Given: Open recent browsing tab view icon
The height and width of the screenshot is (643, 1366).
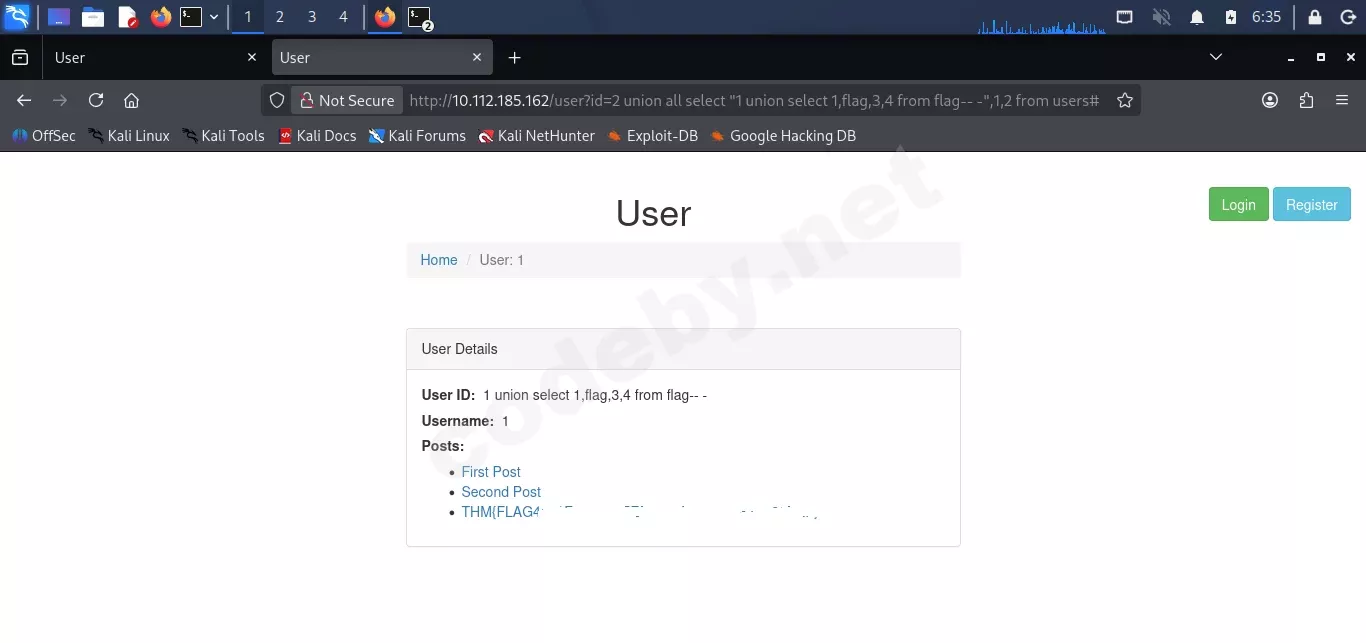Looking at the screenshot, I should click(x=20, y=58).
